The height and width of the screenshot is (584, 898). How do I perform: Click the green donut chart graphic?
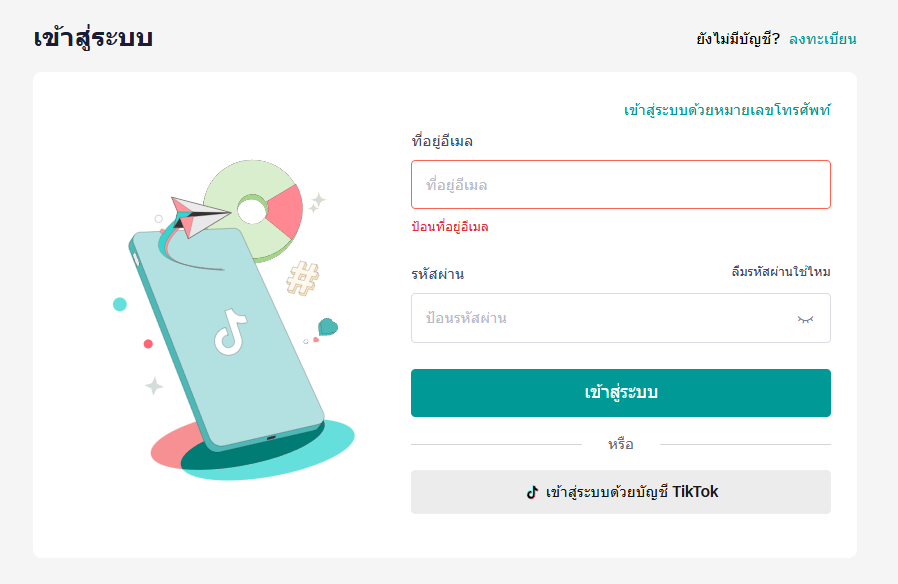(x=254, y=206)
